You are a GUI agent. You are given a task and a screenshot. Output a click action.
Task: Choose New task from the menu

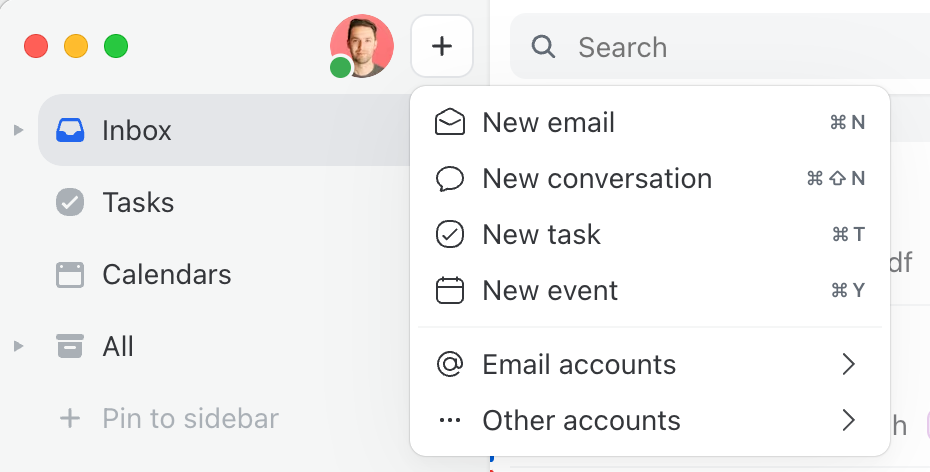pos(541,235)
